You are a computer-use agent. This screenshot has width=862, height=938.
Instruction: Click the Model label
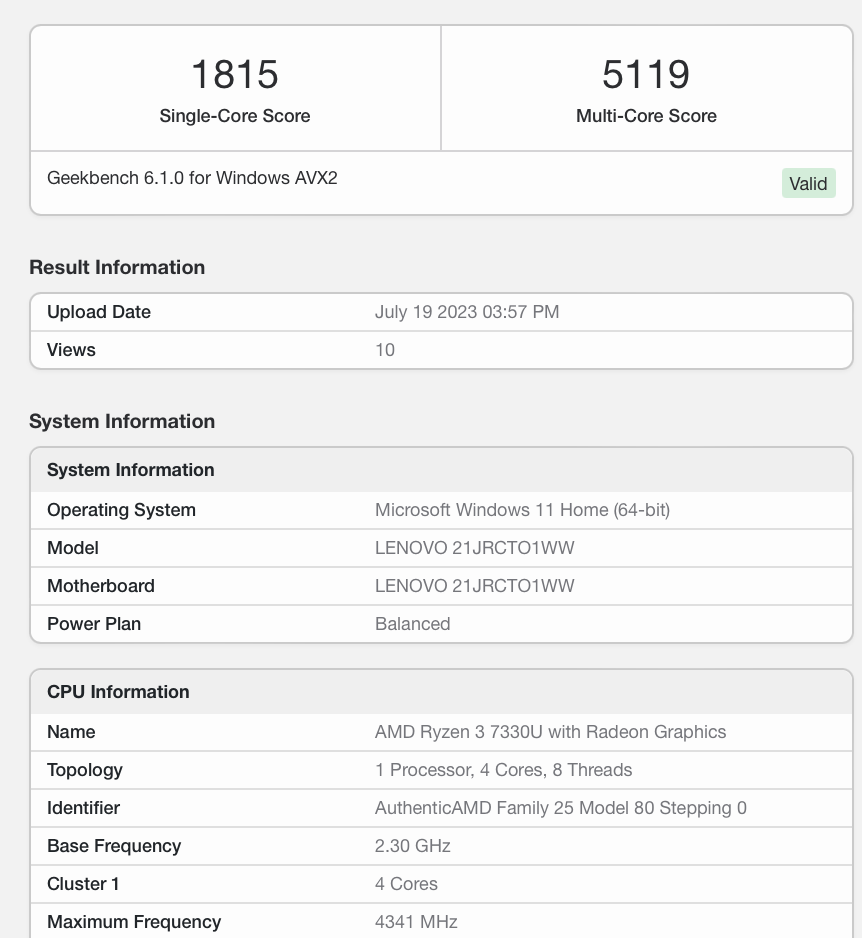click(73, 548)
